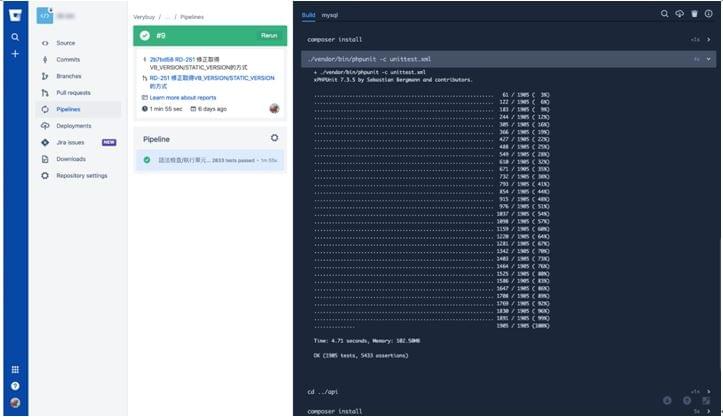The width and height of the screenshot is (723, 417).
Task: Expand the bottom composer install step
Action: pyautogui.click(x=709, y=411)
